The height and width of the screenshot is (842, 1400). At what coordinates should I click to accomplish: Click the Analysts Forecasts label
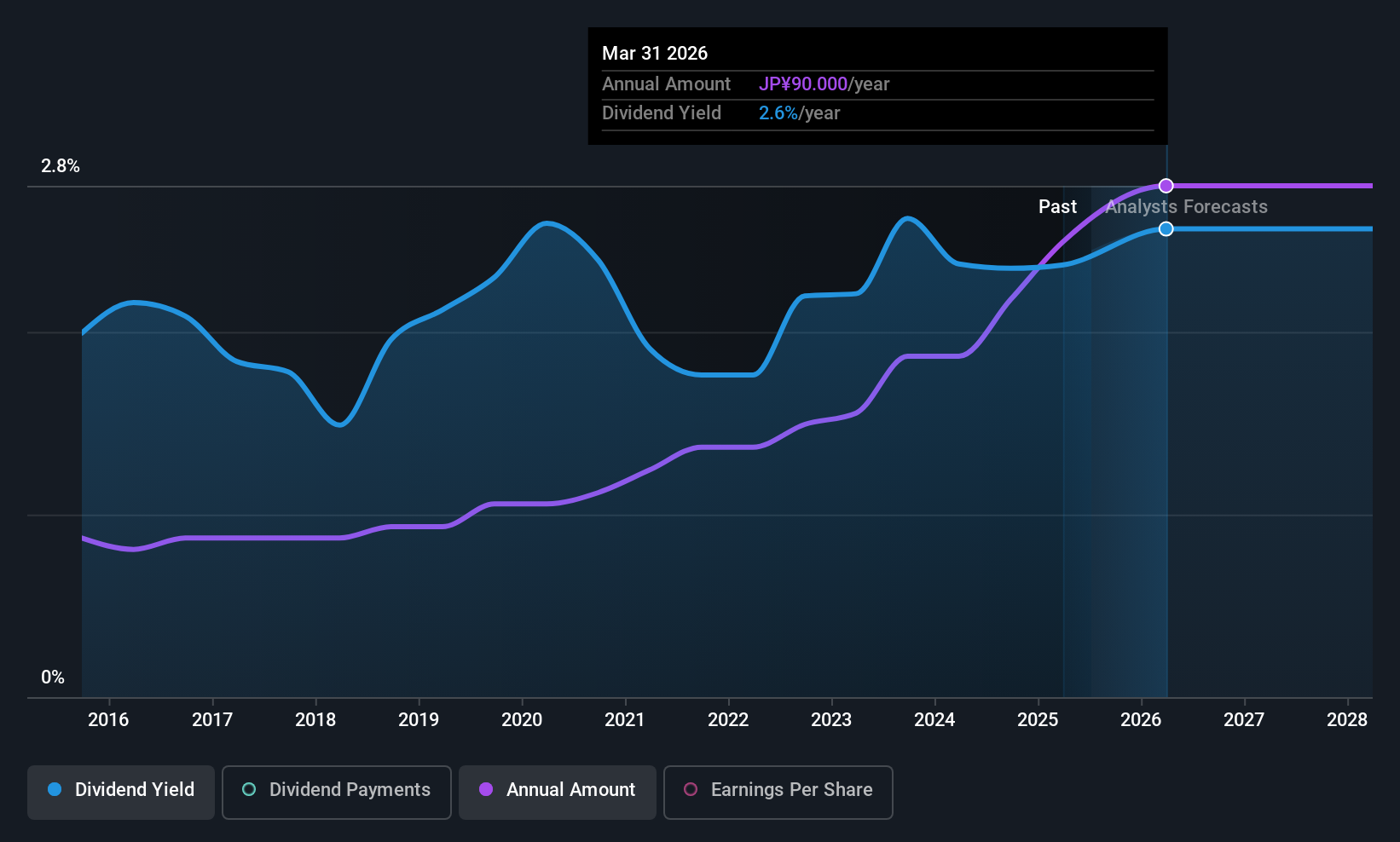1187,207
